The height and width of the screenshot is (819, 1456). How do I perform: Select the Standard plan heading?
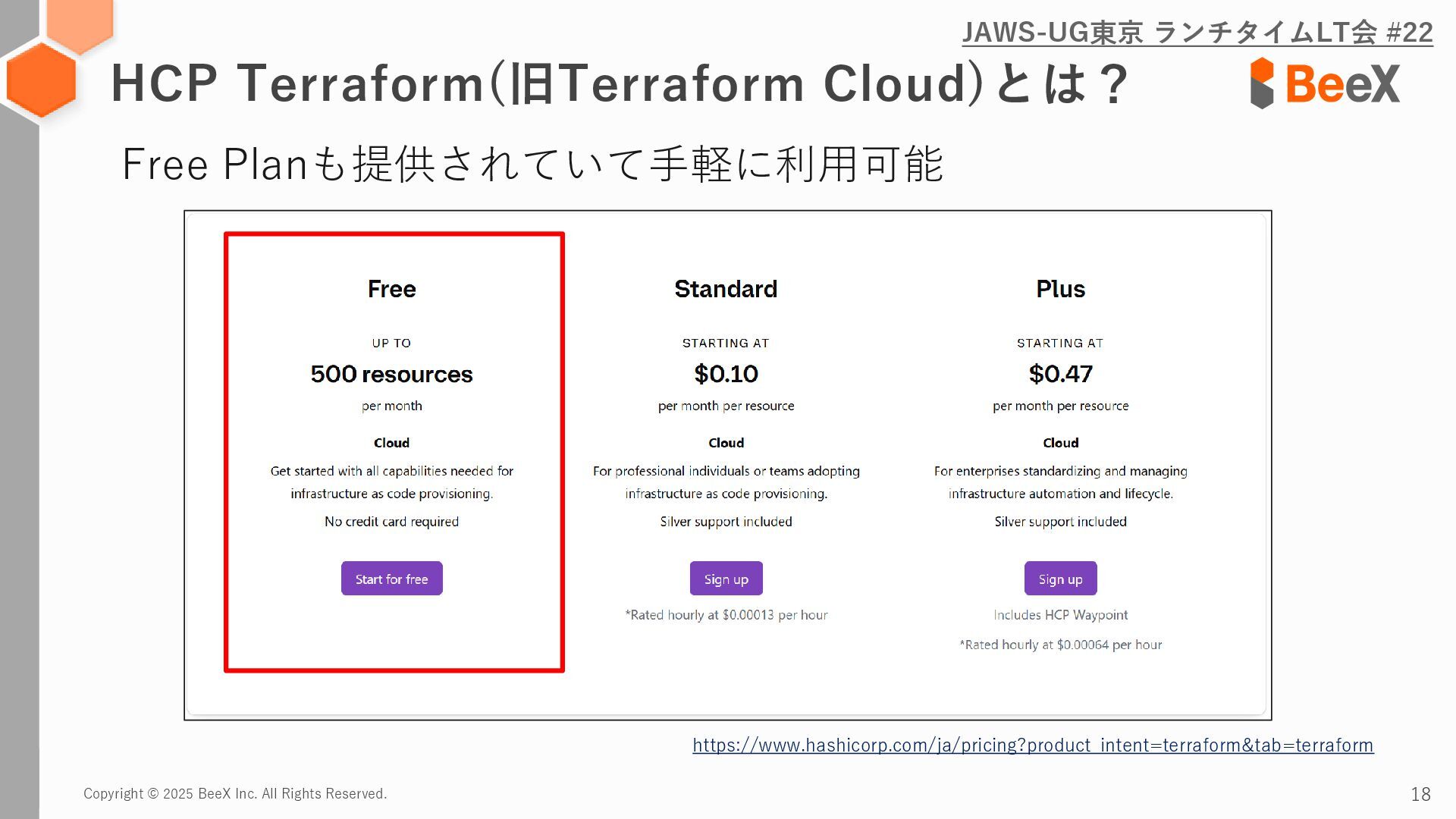(x=726, y=289)
